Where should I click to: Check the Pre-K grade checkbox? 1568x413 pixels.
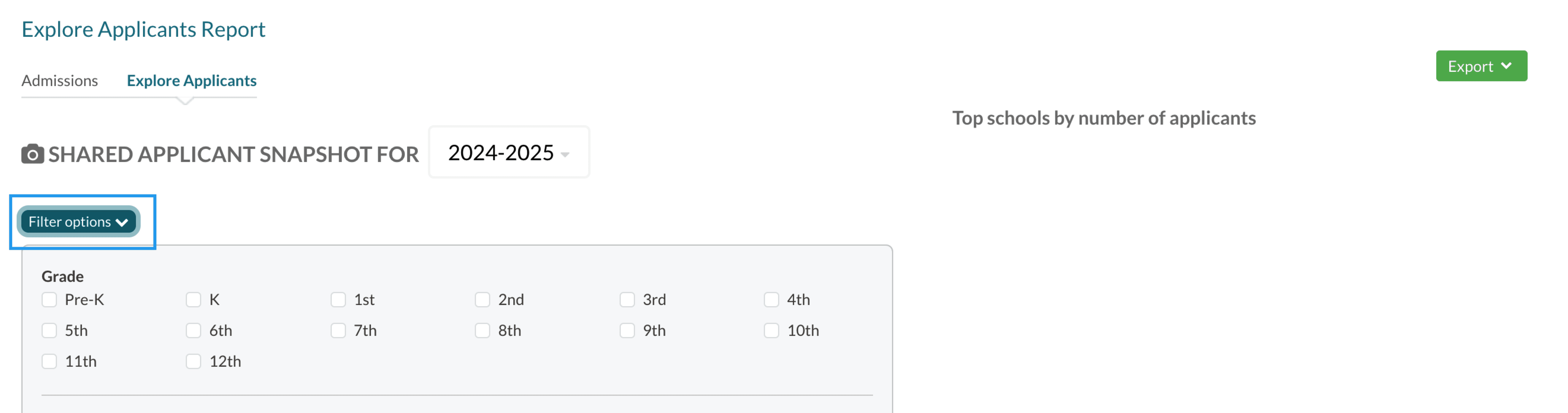coord(49,300)
